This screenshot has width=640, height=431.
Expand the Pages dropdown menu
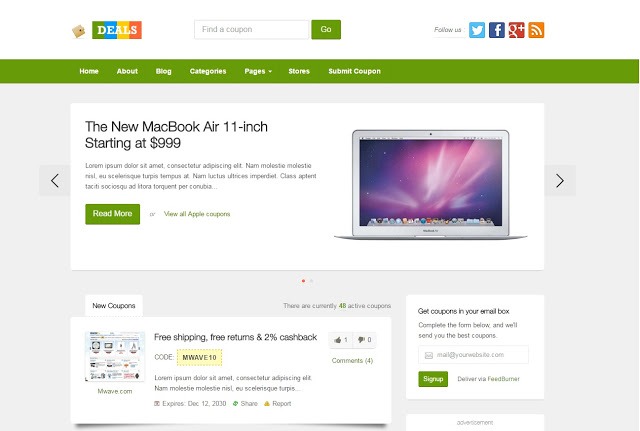pos(258,71)
